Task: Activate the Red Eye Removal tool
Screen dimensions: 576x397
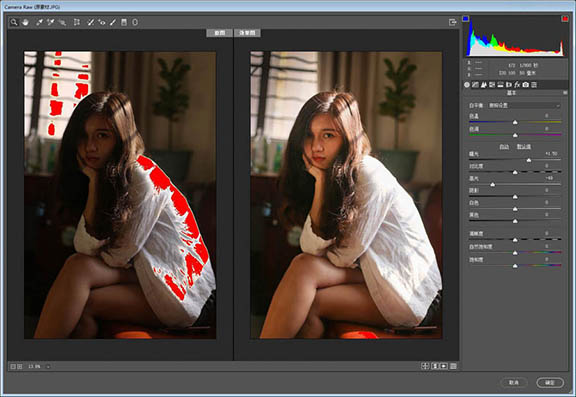Action: (102, 22)
